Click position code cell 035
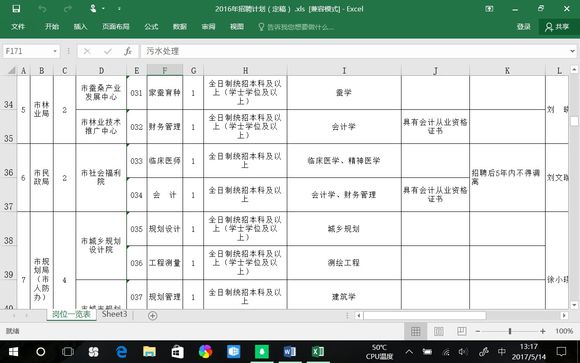 [x=136, y=229]
